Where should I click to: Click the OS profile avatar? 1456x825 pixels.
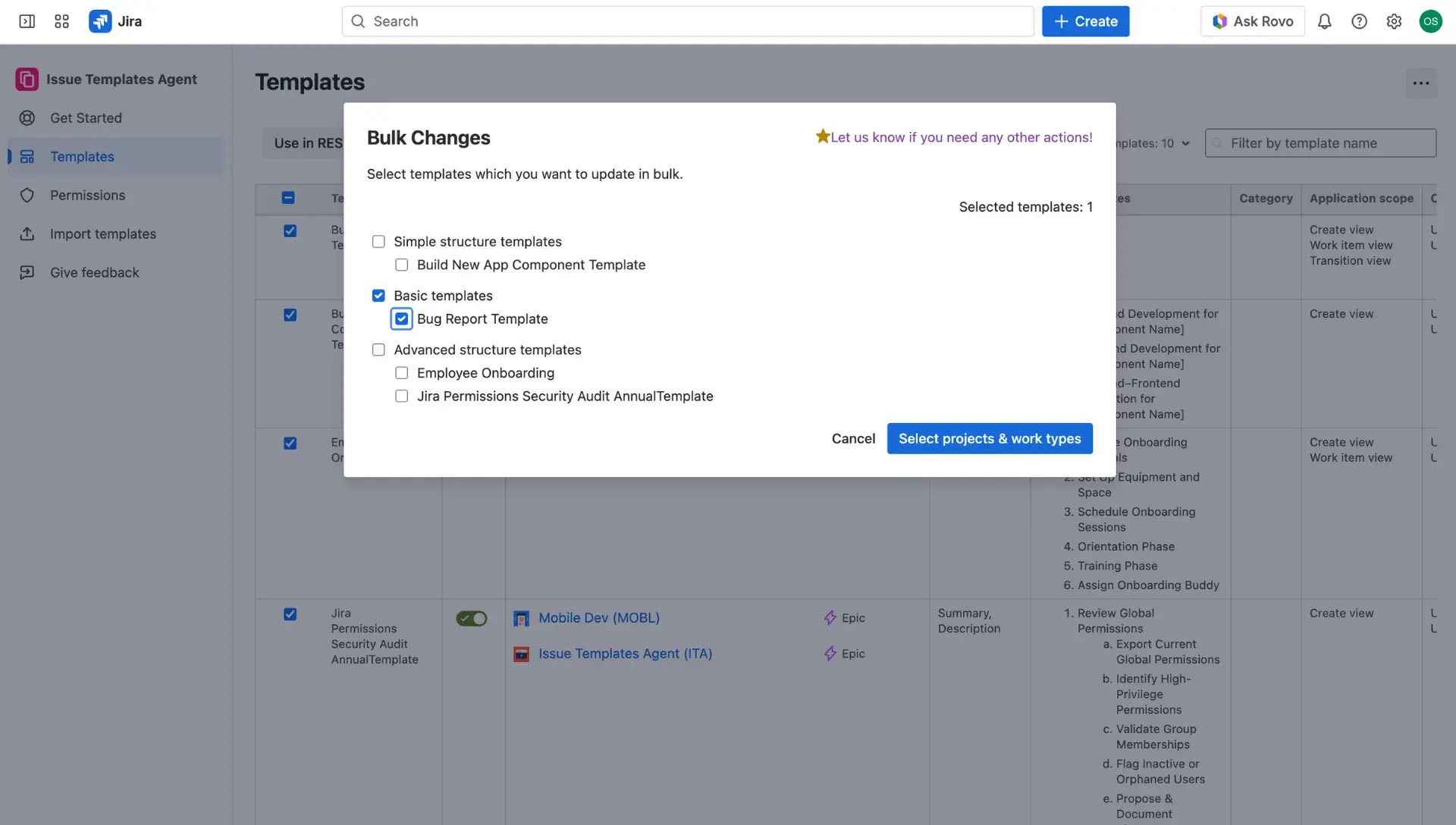[x=1431, y=21]
